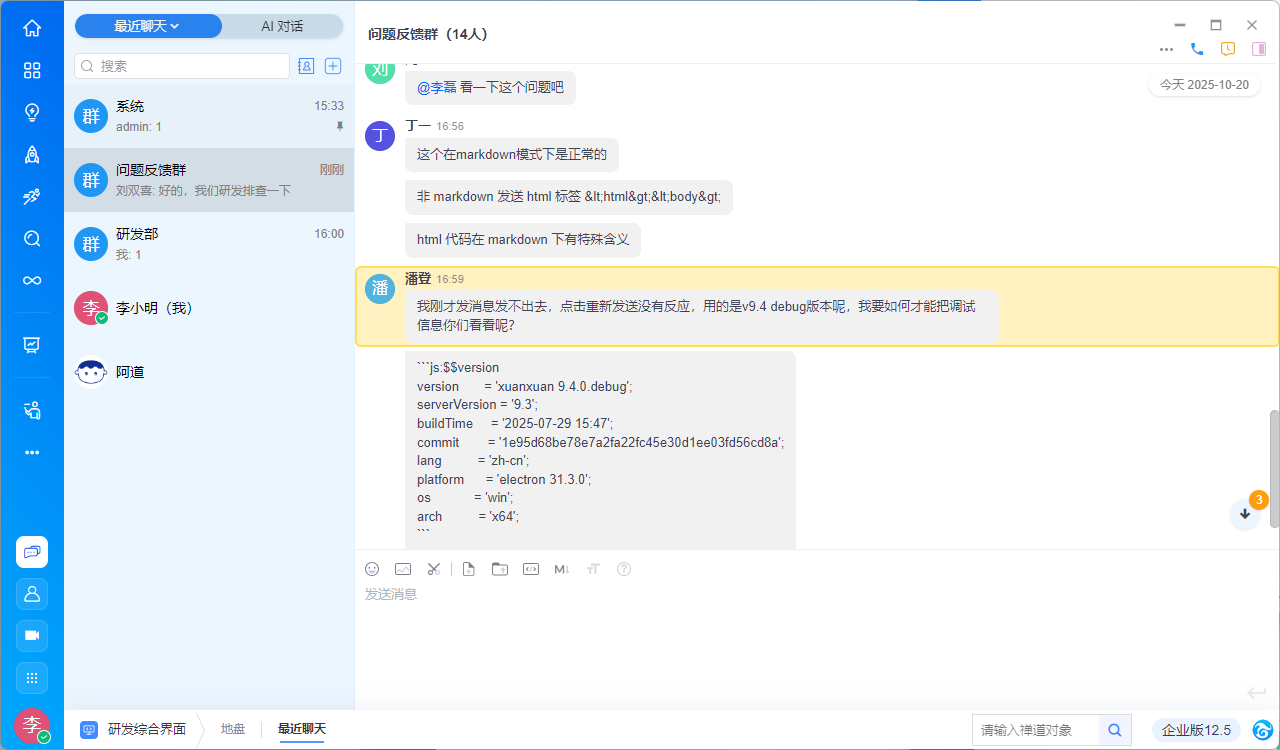
Task: Select the 问题反馈群 conversation
Action: 209,180
